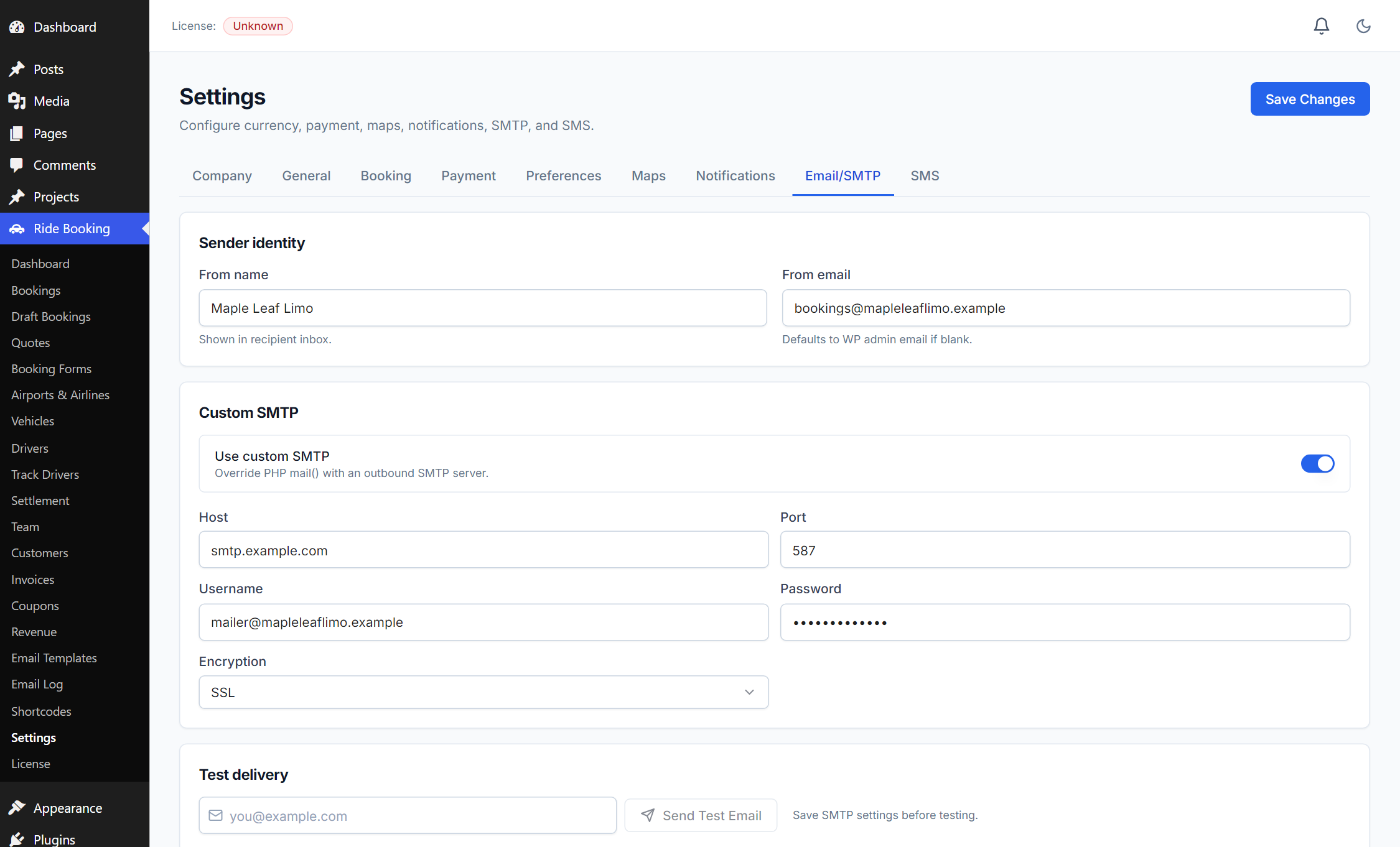
Task: Open the Payment tab
Action: pyautogui.click(x=469, y=176)
